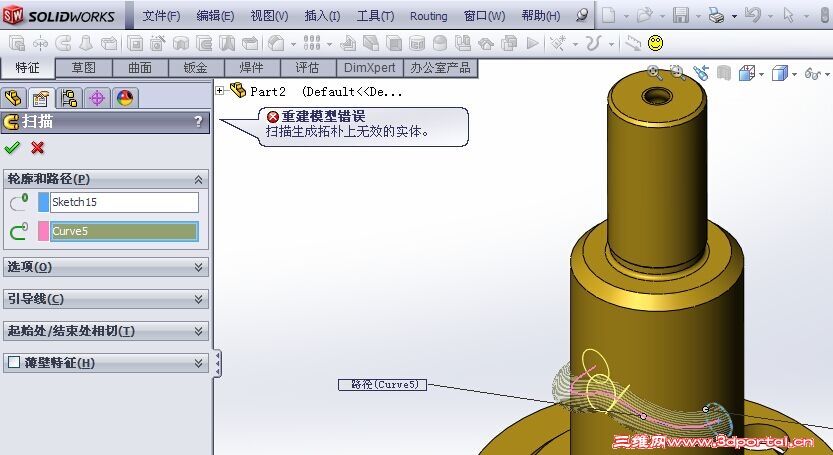Click the Section View icon
The height and width of the screenshot is (455, 833).
point(724,73)
